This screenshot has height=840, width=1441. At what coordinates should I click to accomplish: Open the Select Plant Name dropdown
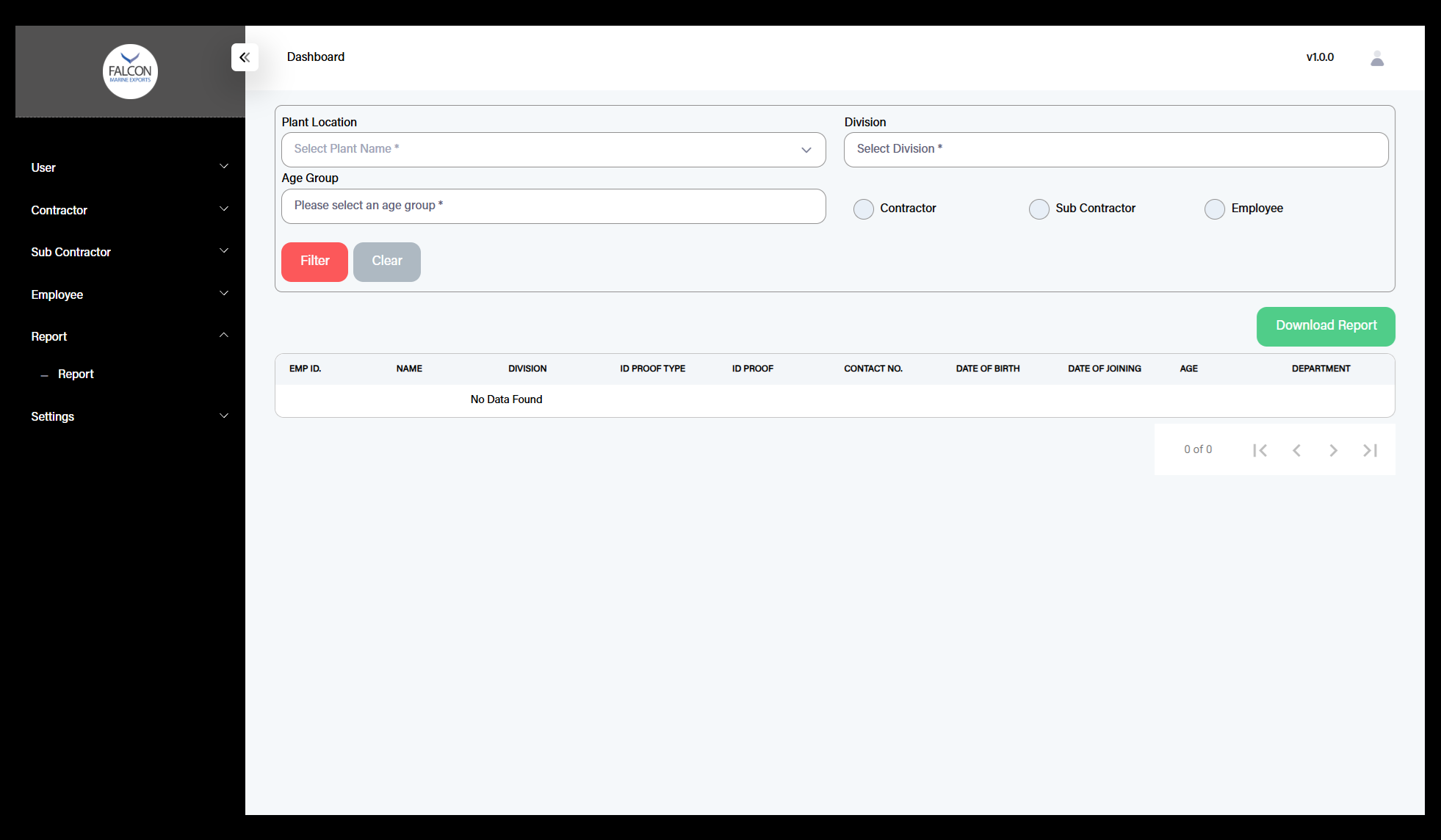coord(554,150)
